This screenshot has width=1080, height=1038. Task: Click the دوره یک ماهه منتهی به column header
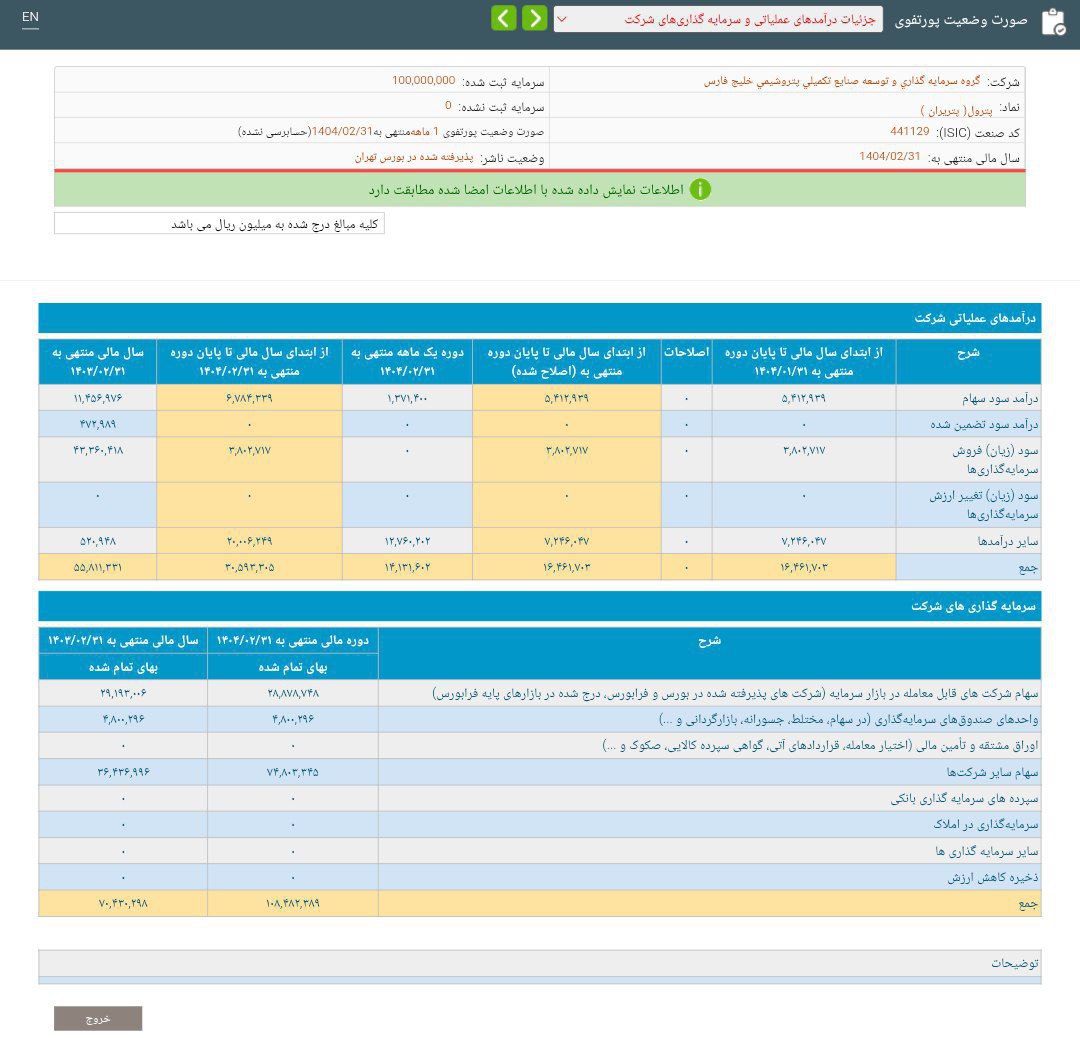point(407,362)
